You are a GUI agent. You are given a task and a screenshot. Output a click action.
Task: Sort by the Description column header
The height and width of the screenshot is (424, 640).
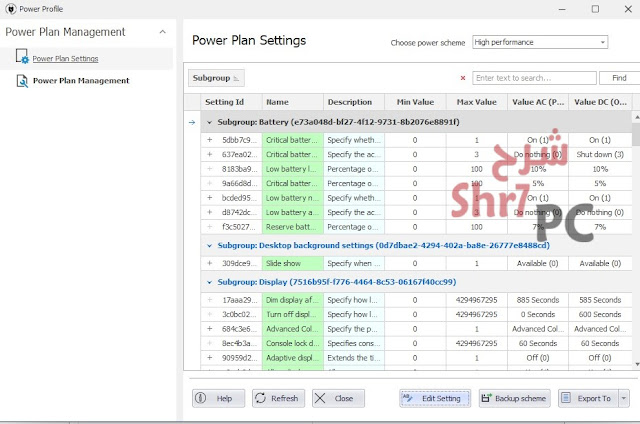coord(354,102)
